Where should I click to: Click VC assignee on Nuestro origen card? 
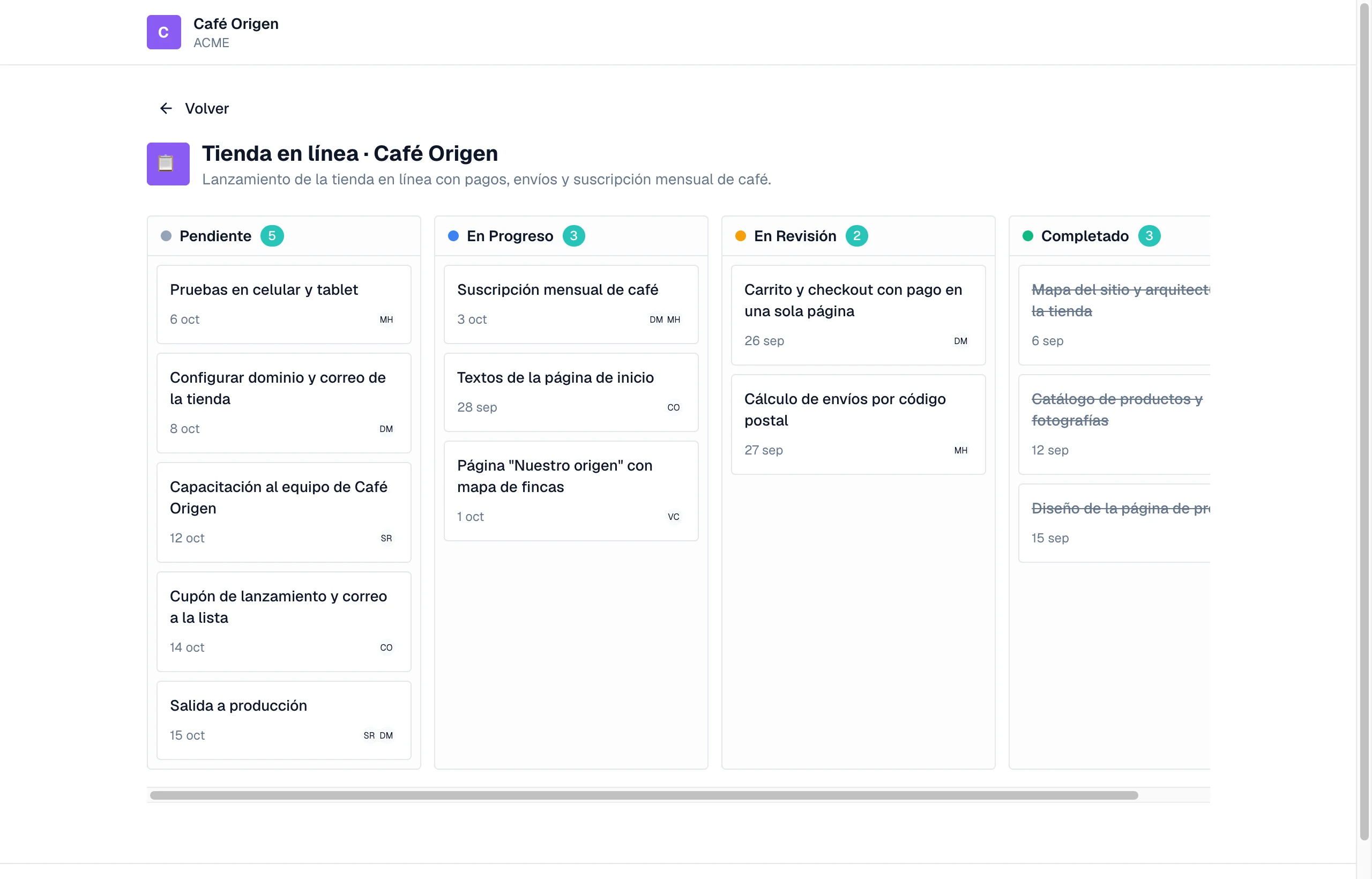coord(674,517)
